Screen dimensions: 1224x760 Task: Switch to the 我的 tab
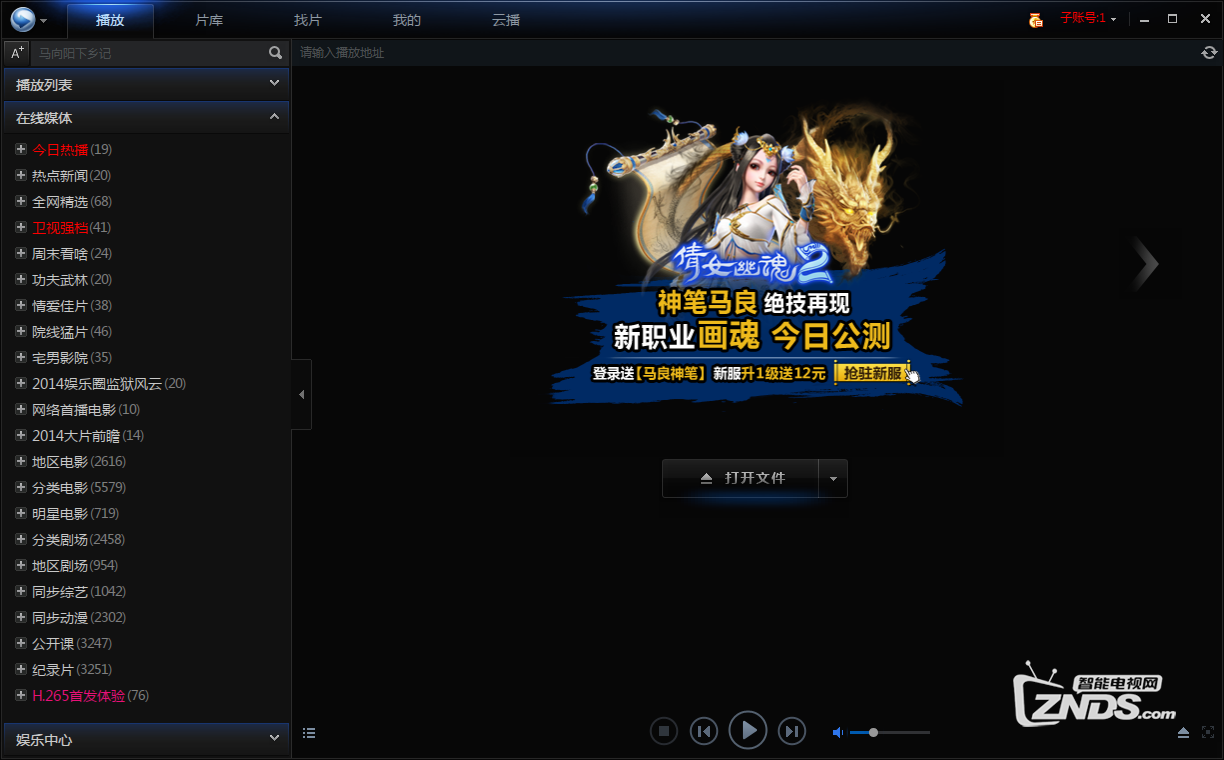pos(407,20)
